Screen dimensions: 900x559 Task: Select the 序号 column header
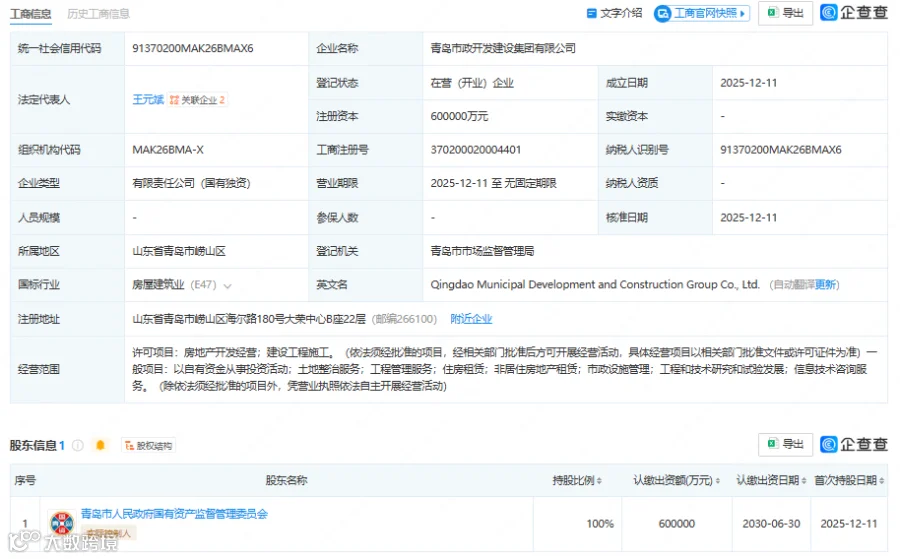coord(25,480)
